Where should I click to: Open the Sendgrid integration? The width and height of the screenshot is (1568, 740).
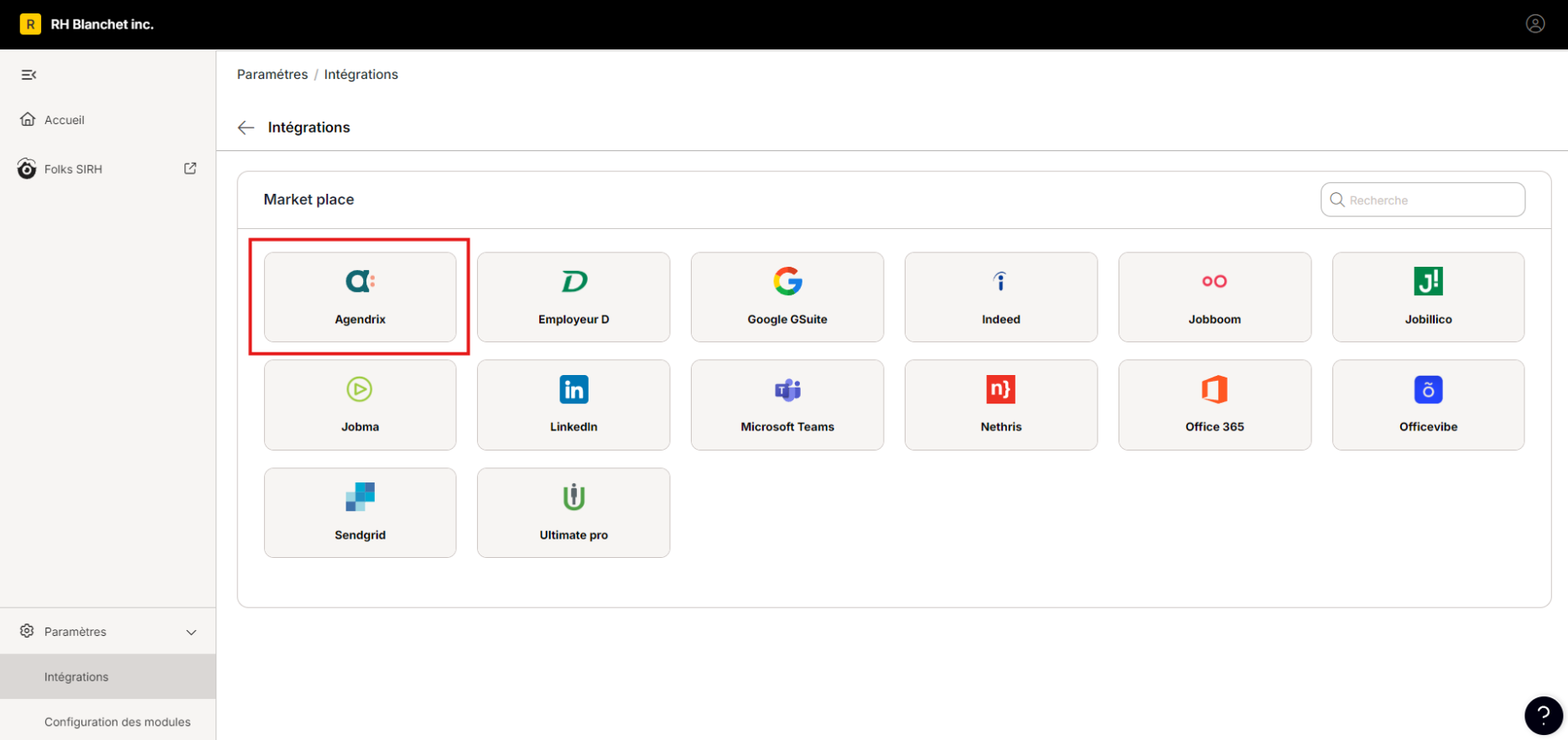tap(360, 513)
